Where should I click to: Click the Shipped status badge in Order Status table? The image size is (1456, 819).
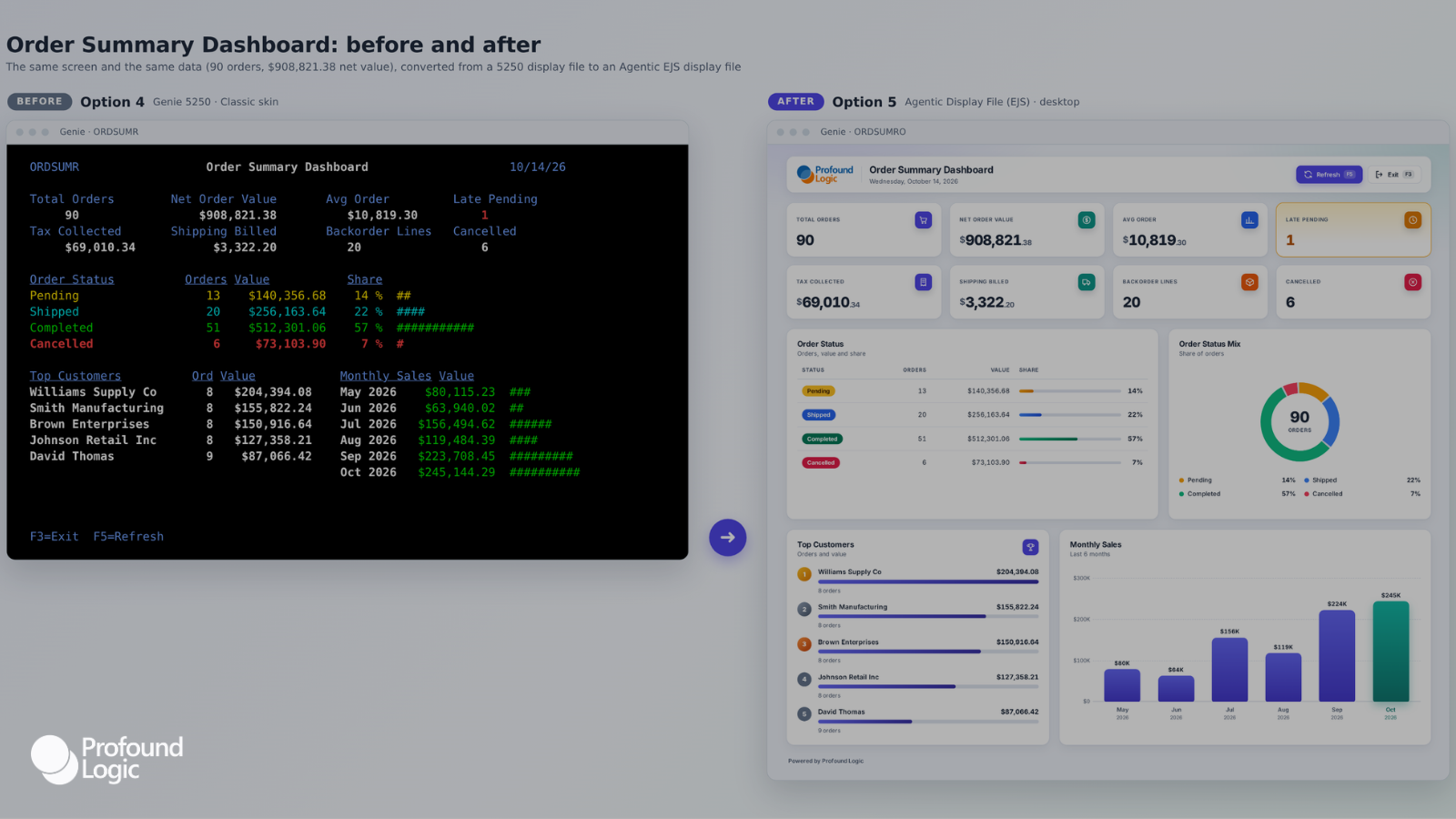[818, 415]
